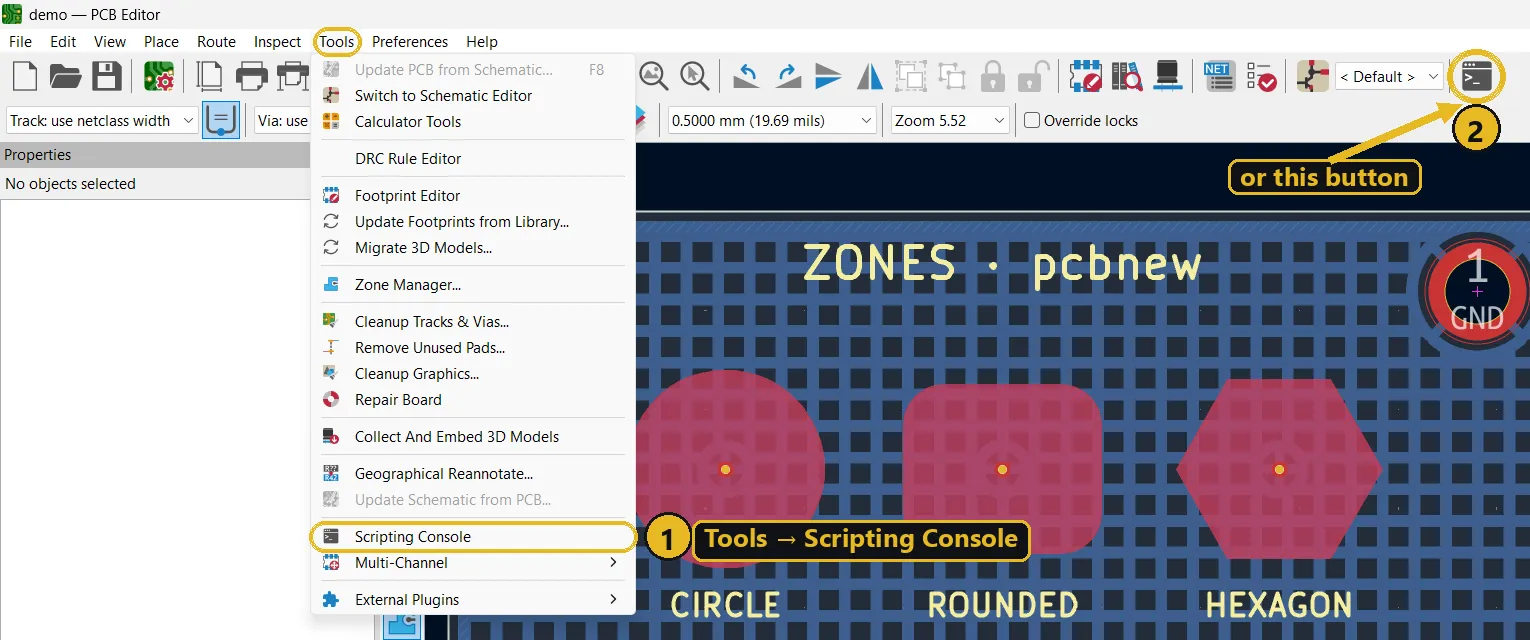
Task: Open 3D Viewer toolbar icon
Action: (1167, 76)
